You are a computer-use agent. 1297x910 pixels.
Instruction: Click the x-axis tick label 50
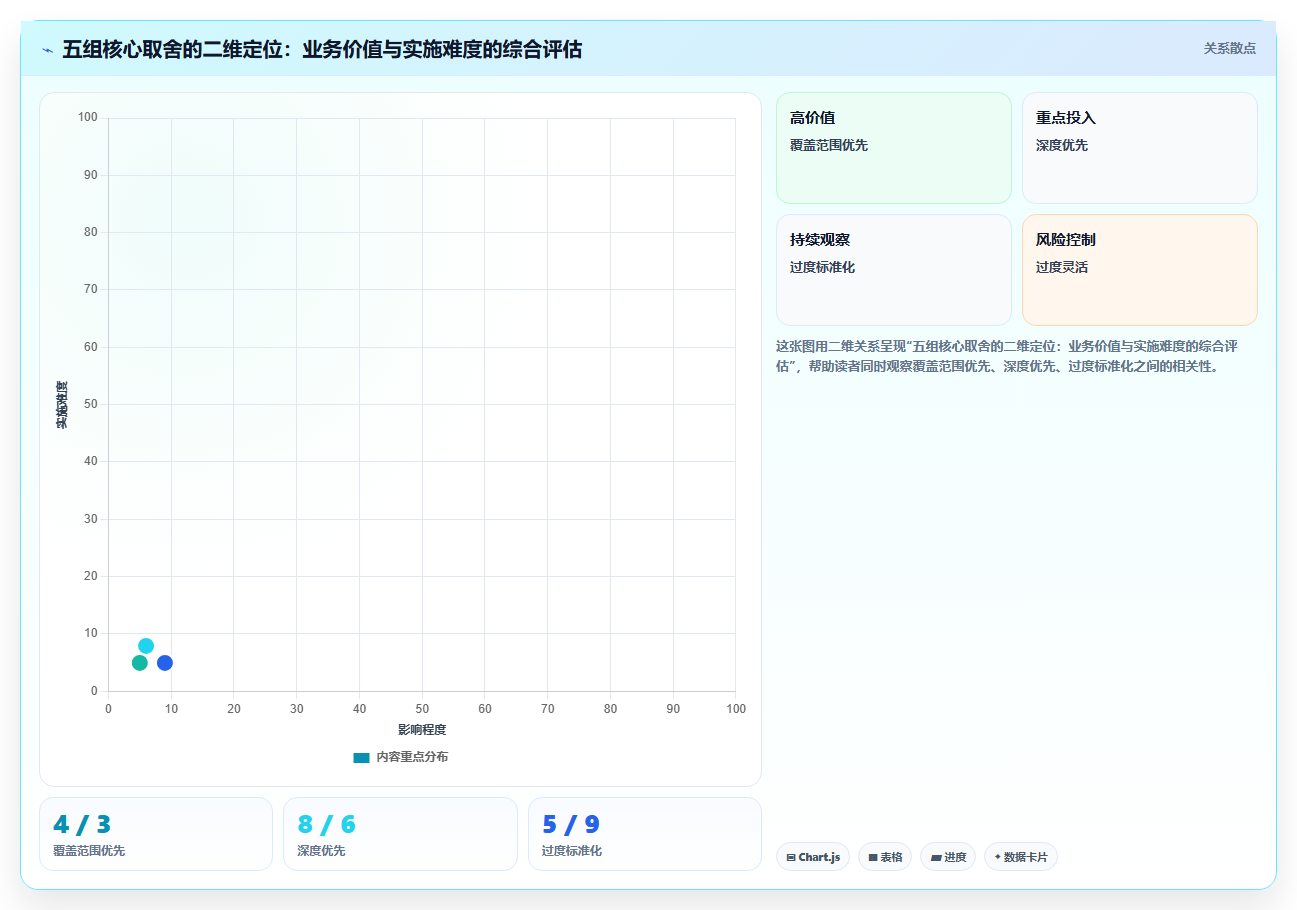[x=422, y=709]
